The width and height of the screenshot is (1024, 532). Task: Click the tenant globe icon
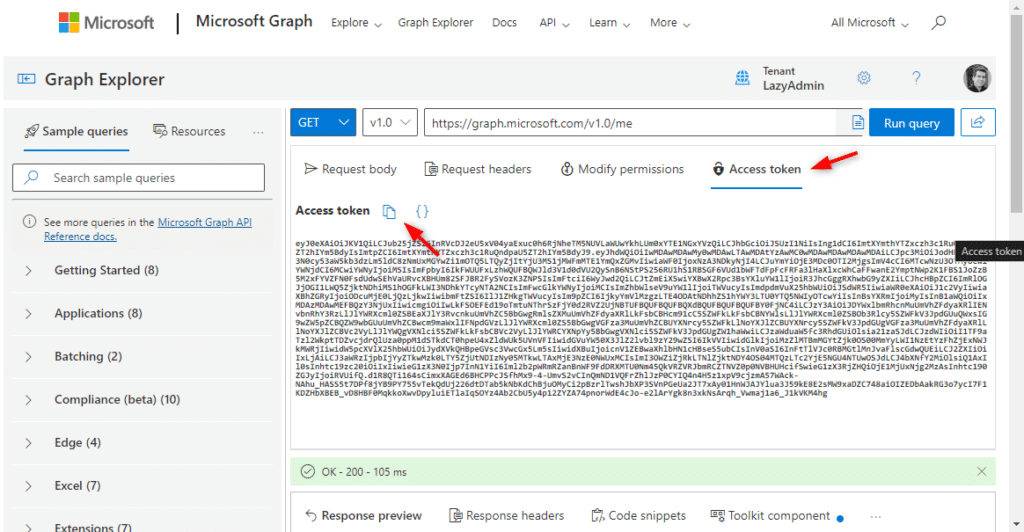(743, 78)
